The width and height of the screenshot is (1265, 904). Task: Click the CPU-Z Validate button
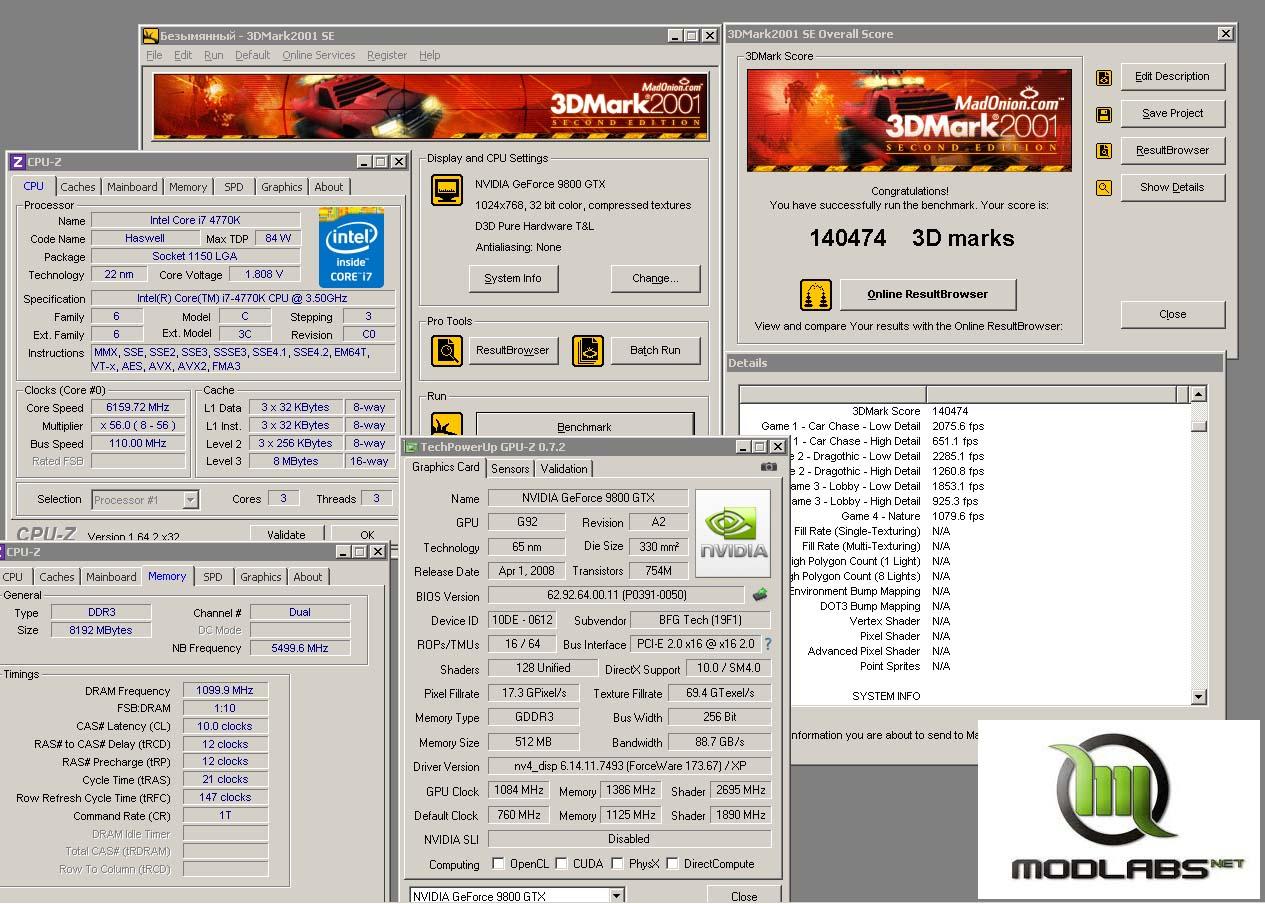[286, 535]
